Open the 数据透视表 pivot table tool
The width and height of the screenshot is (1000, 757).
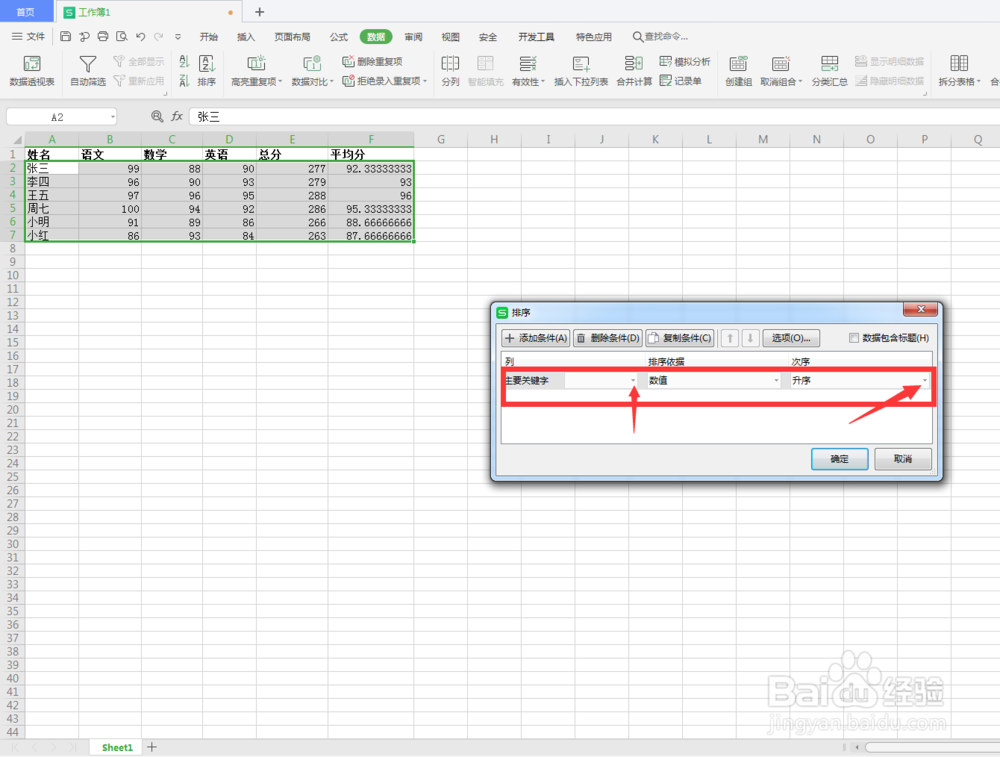tap(32, 71)
